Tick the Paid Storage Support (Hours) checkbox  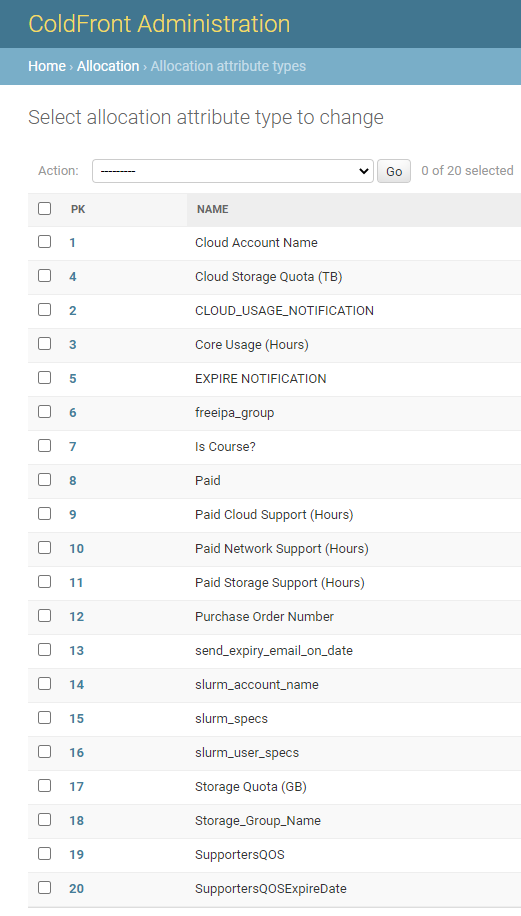[x=44, y=582]
